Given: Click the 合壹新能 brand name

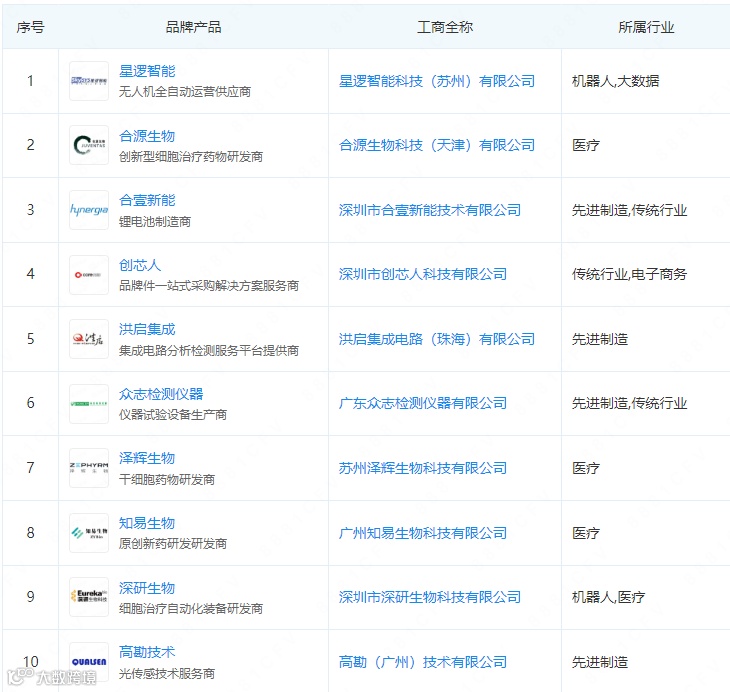Looking at the screenshot, I should coord(147,200).
